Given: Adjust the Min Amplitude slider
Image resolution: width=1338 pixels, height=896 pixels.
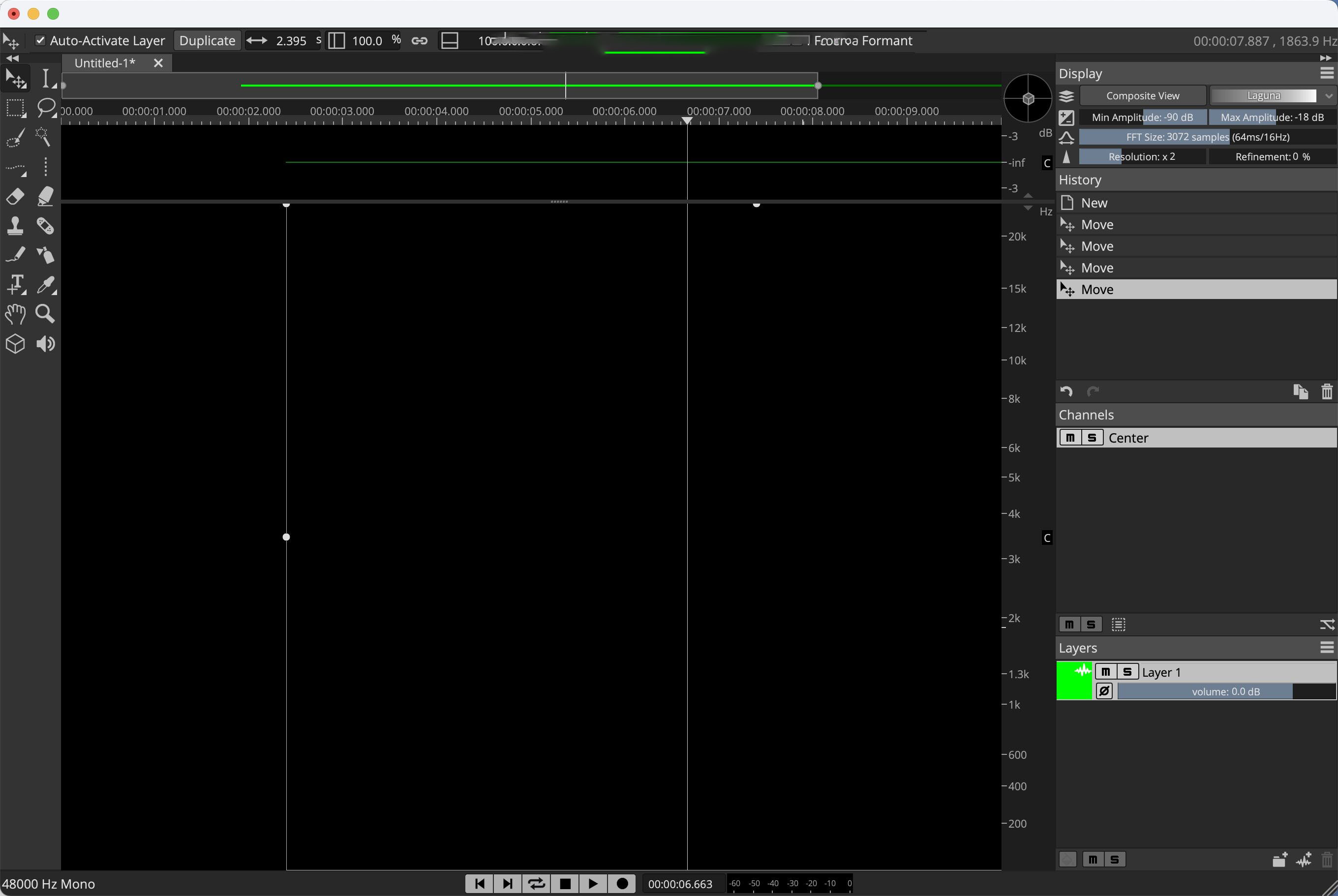Looking at the screenshot, I should 1143,117.
